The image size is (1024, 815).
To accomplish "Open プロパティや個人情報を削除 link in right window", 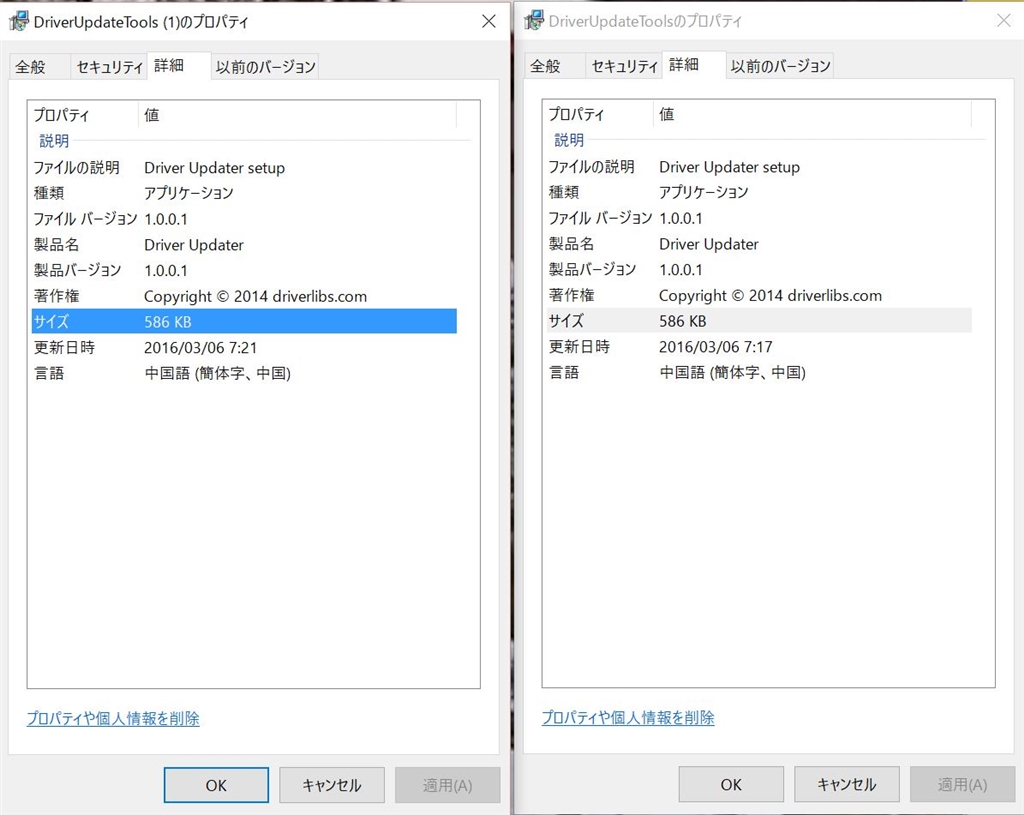I will pos(628,718).
